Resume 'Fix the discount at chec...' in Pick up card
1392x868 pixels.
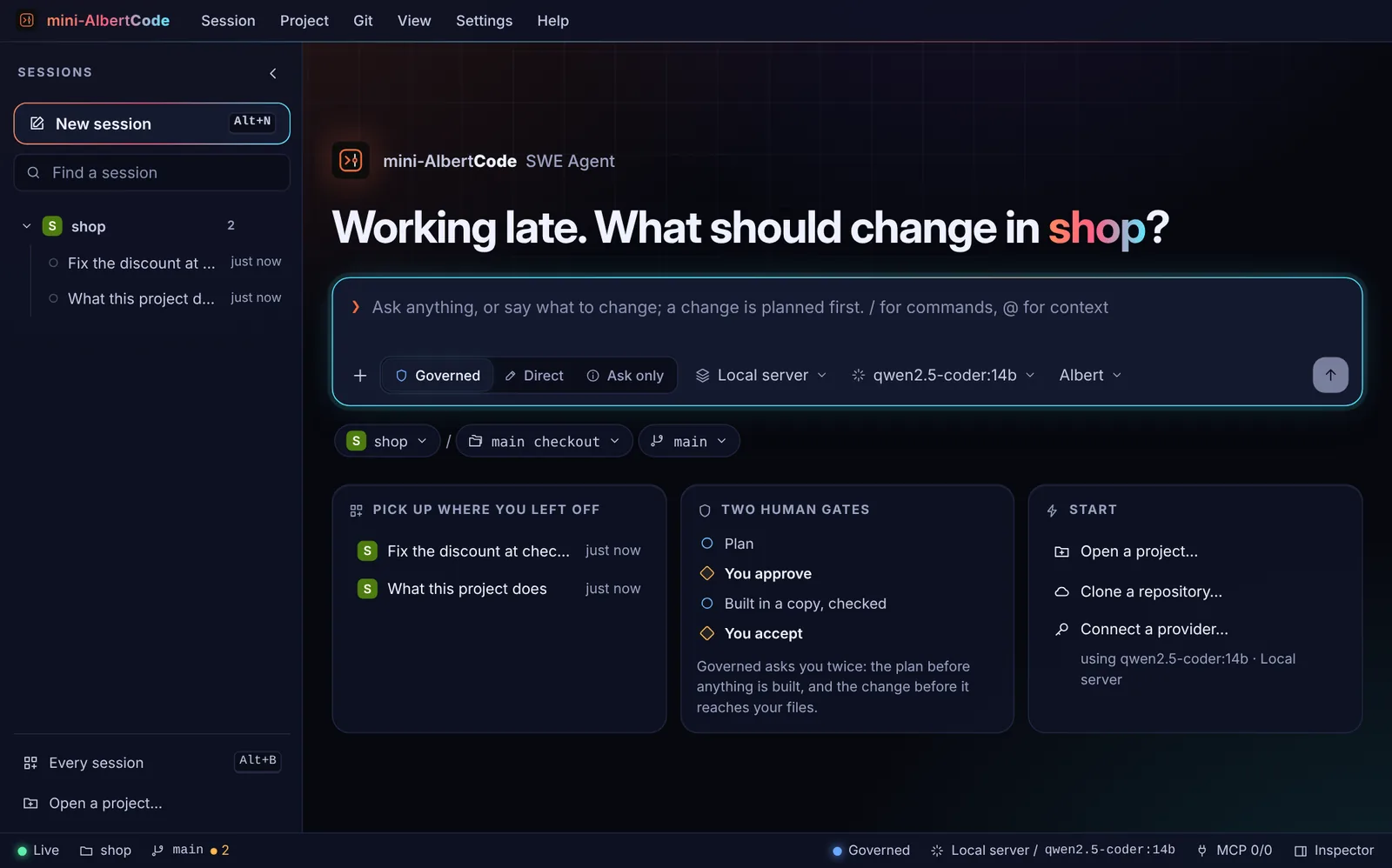tap(499, 551)
